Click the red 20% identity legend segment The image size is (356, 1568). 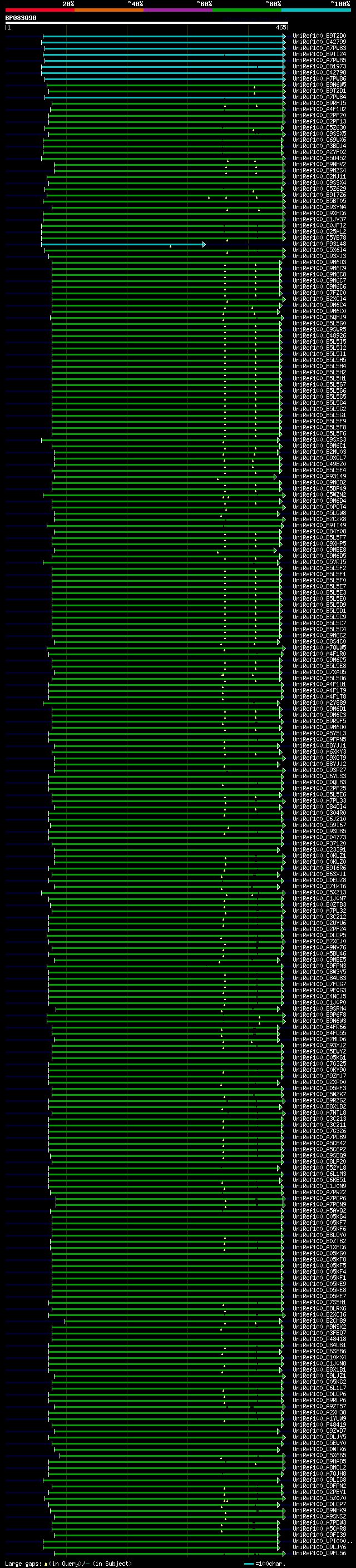(x=39, y=10)
